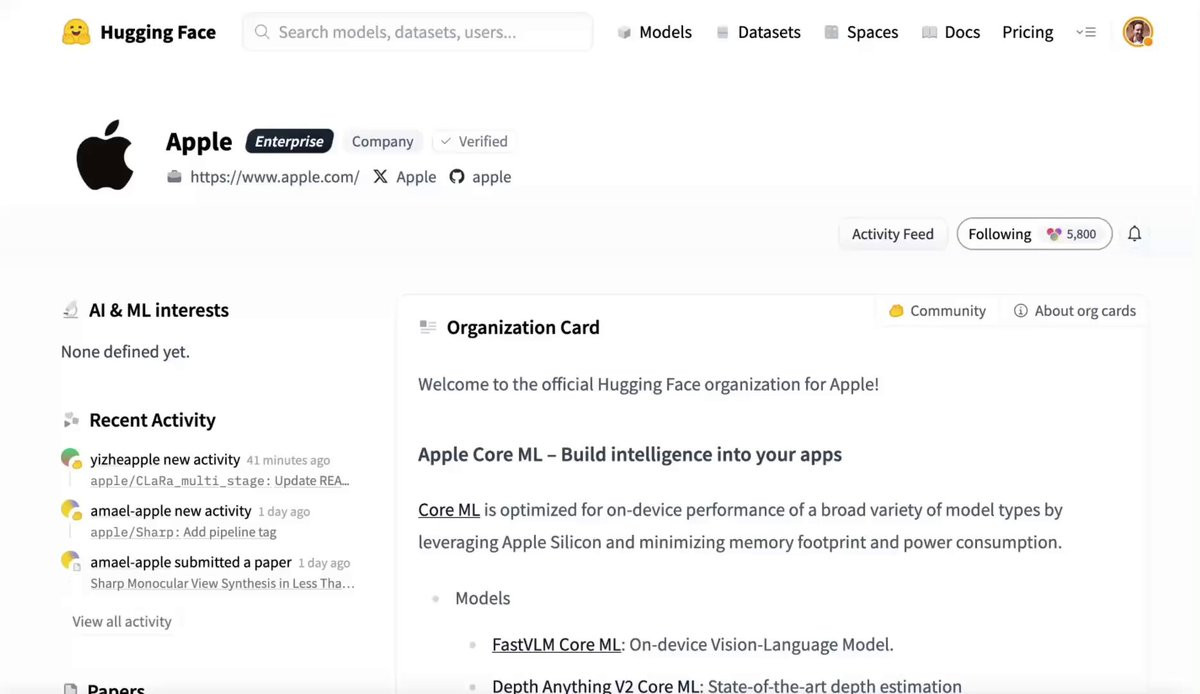
Task: Open the Spaces section
Action: pyautogui.click(x=861, y=32)
